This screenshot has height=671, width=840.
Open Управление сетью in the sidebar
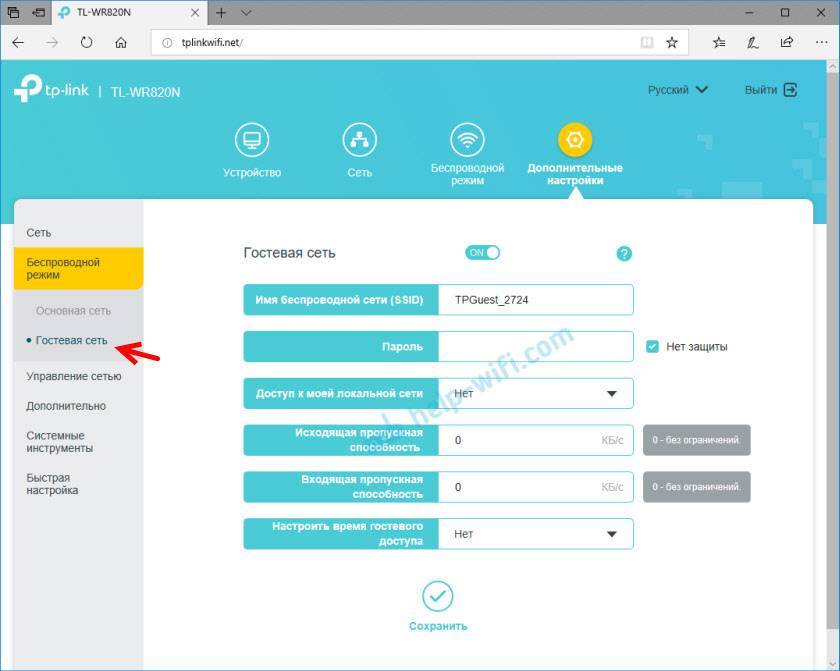[x=74, y=376]
